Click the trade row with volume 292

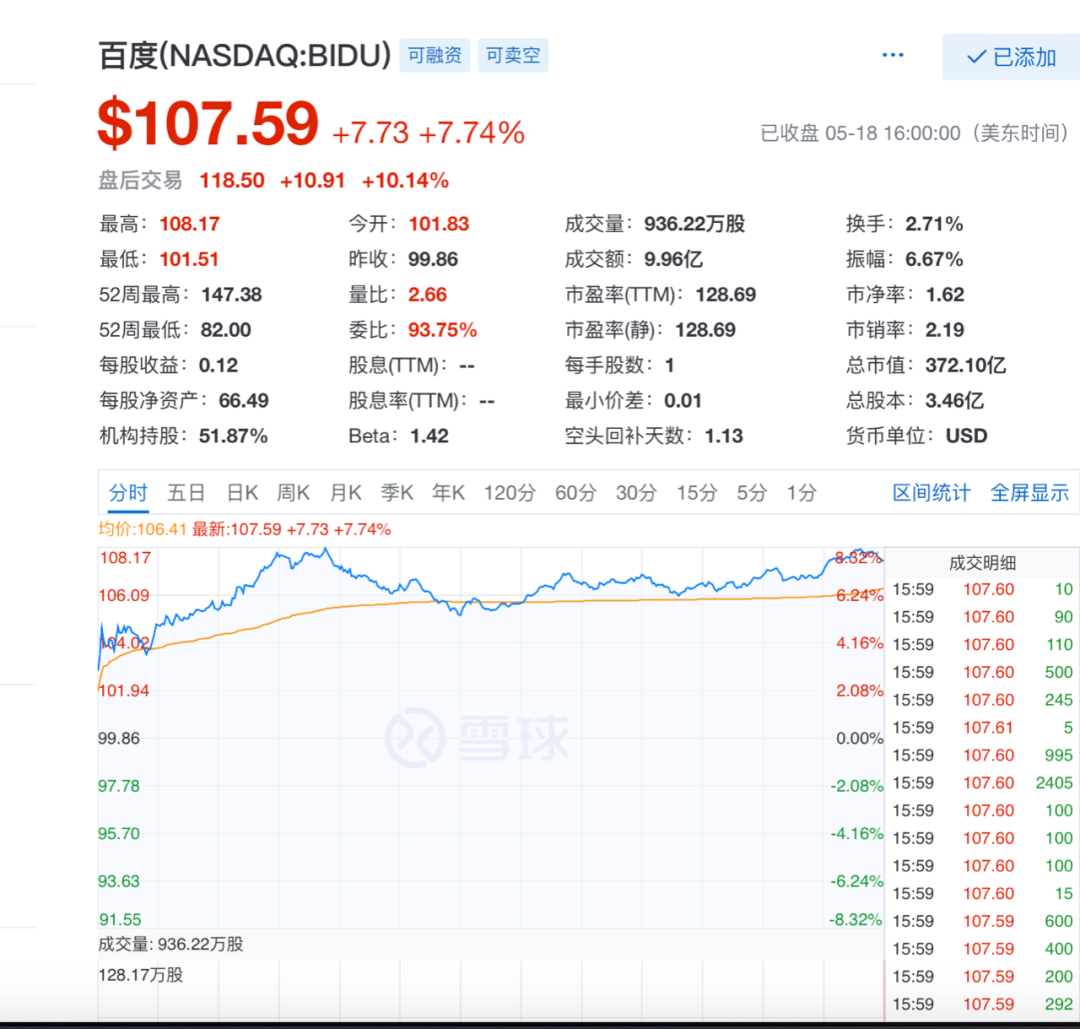983,1004
